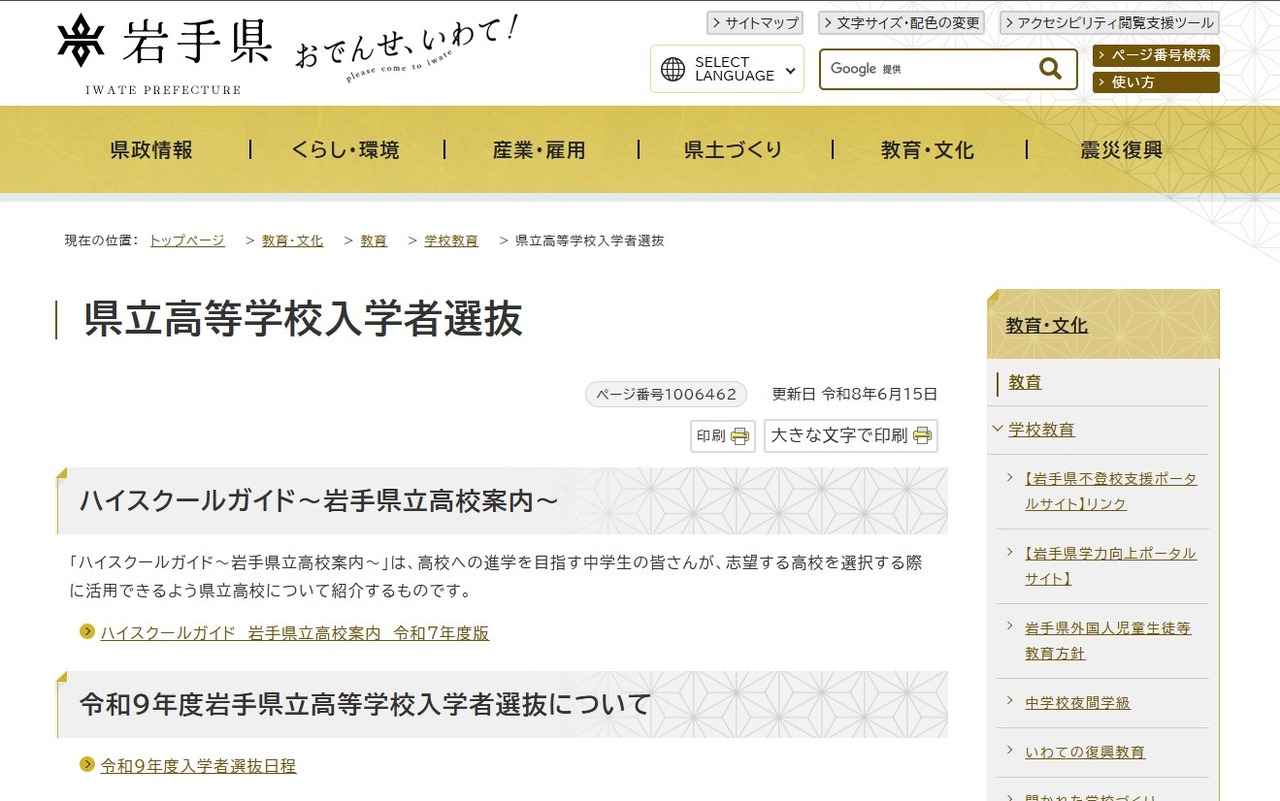The height and width of the screenshot is (801, 1280).
Task: Open ハイスクールガイド 令和7年度版 link
Action: point(295,633)
